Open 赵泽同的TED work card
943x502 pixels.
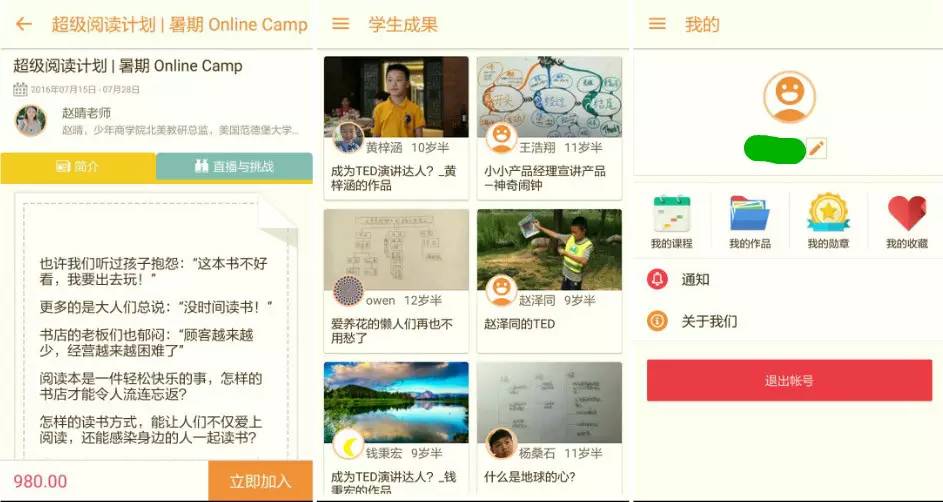tap(549, 281)
